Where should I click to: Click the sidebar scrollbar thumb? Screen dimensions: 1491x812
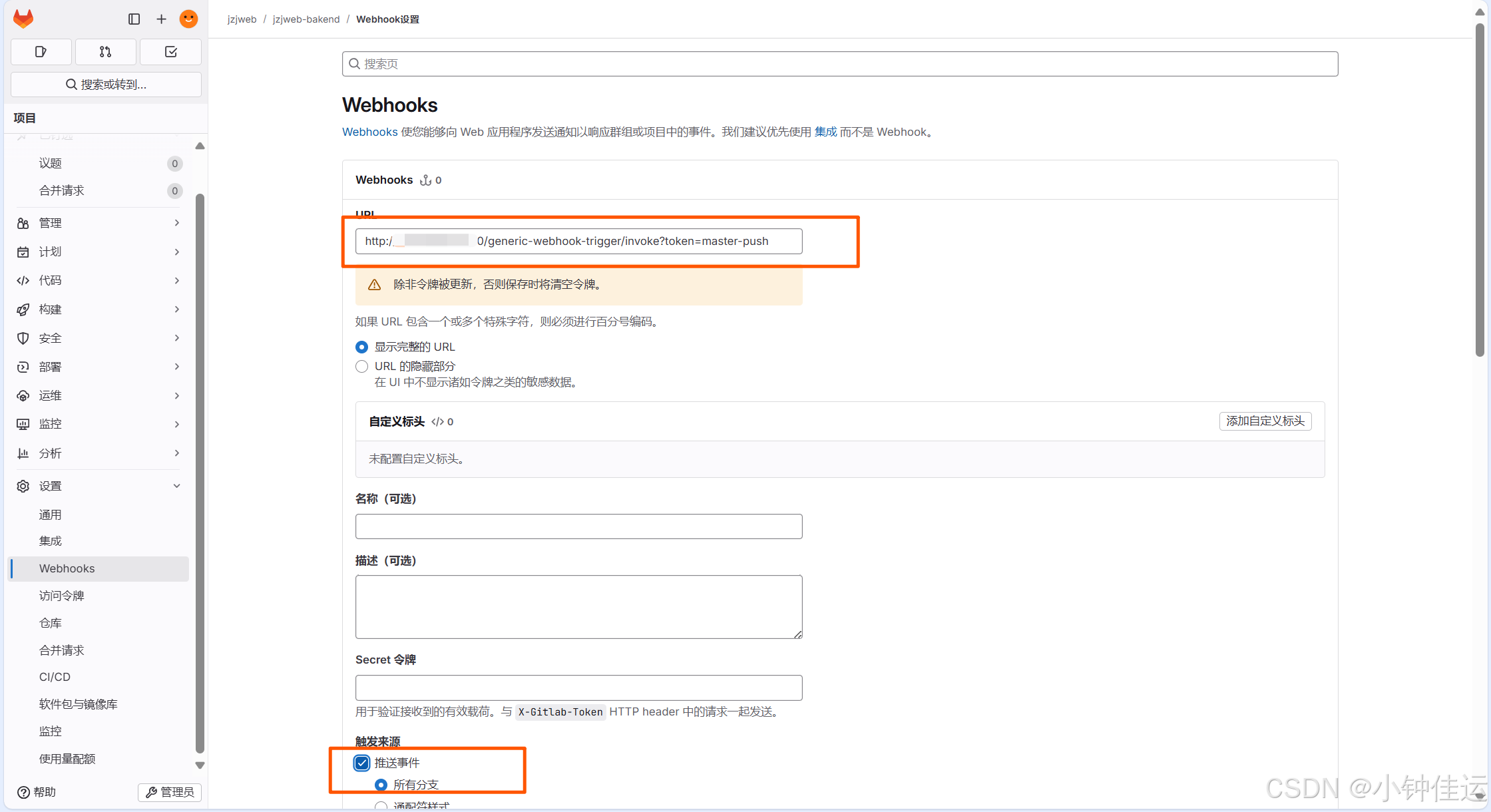200,473
